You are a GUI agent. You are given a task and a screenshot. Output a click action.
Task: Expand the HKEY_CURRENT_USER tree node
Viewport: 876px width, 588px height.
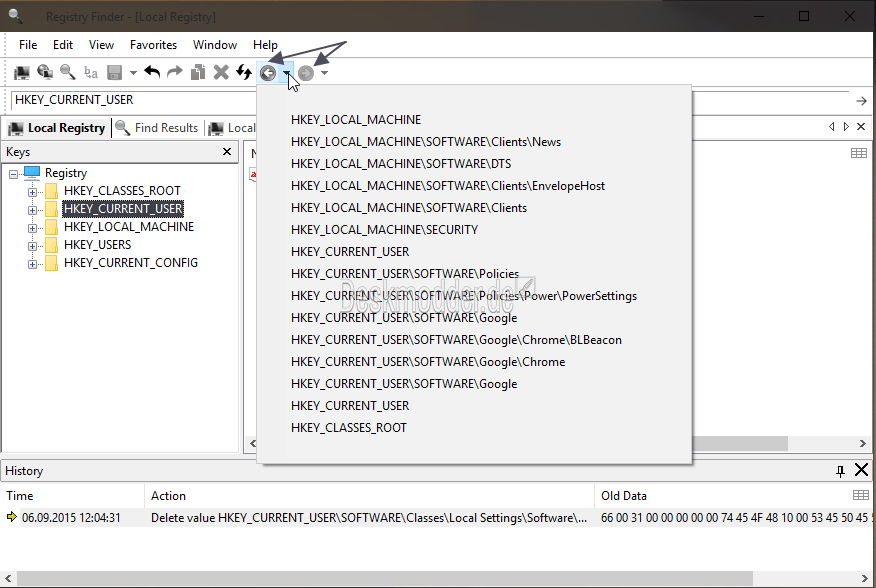click(x=32, y=210)
